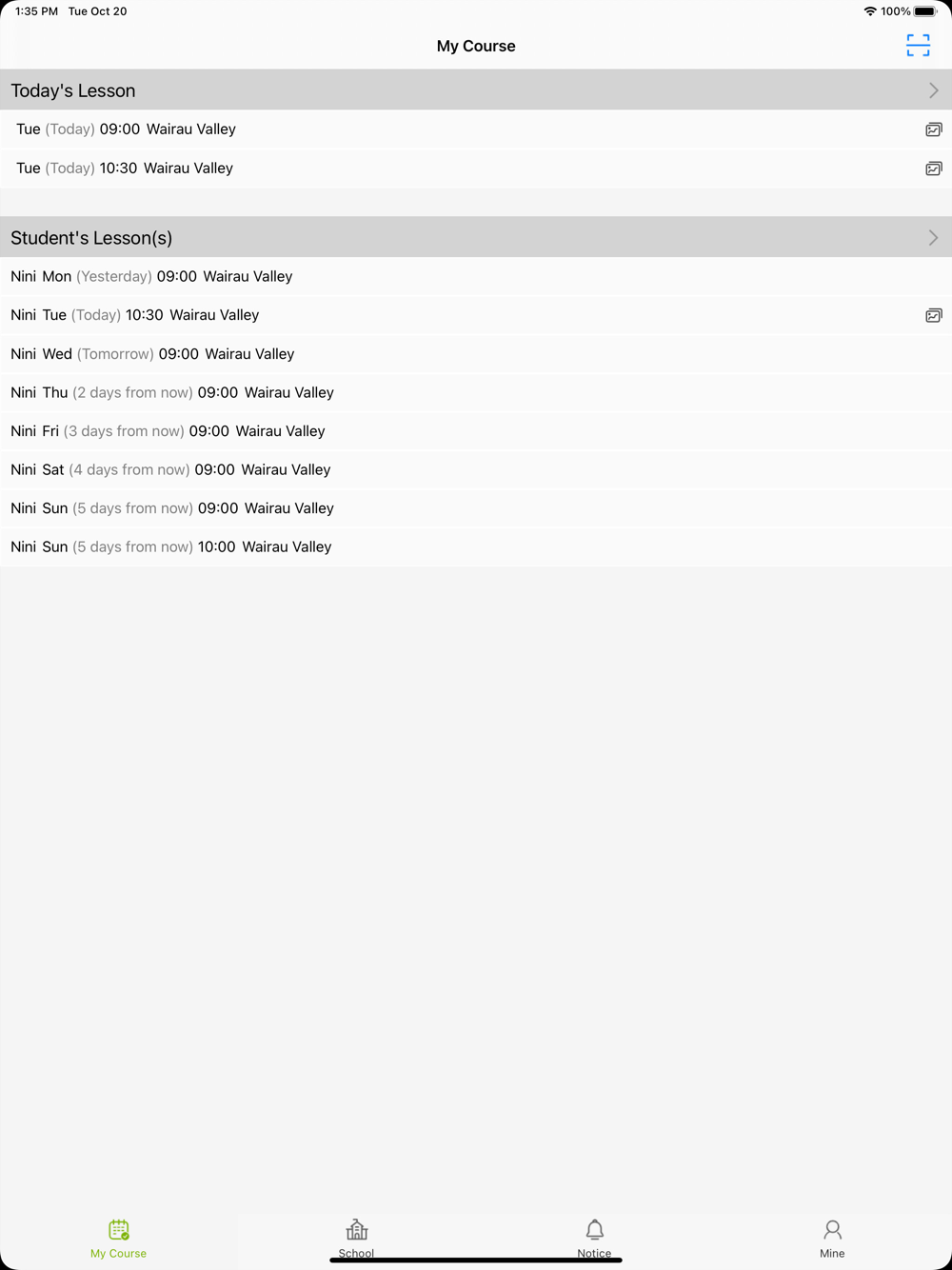The height and width of the screenshot is (1270, 952).
Task: Select the School building icon
Action: 357,1229
